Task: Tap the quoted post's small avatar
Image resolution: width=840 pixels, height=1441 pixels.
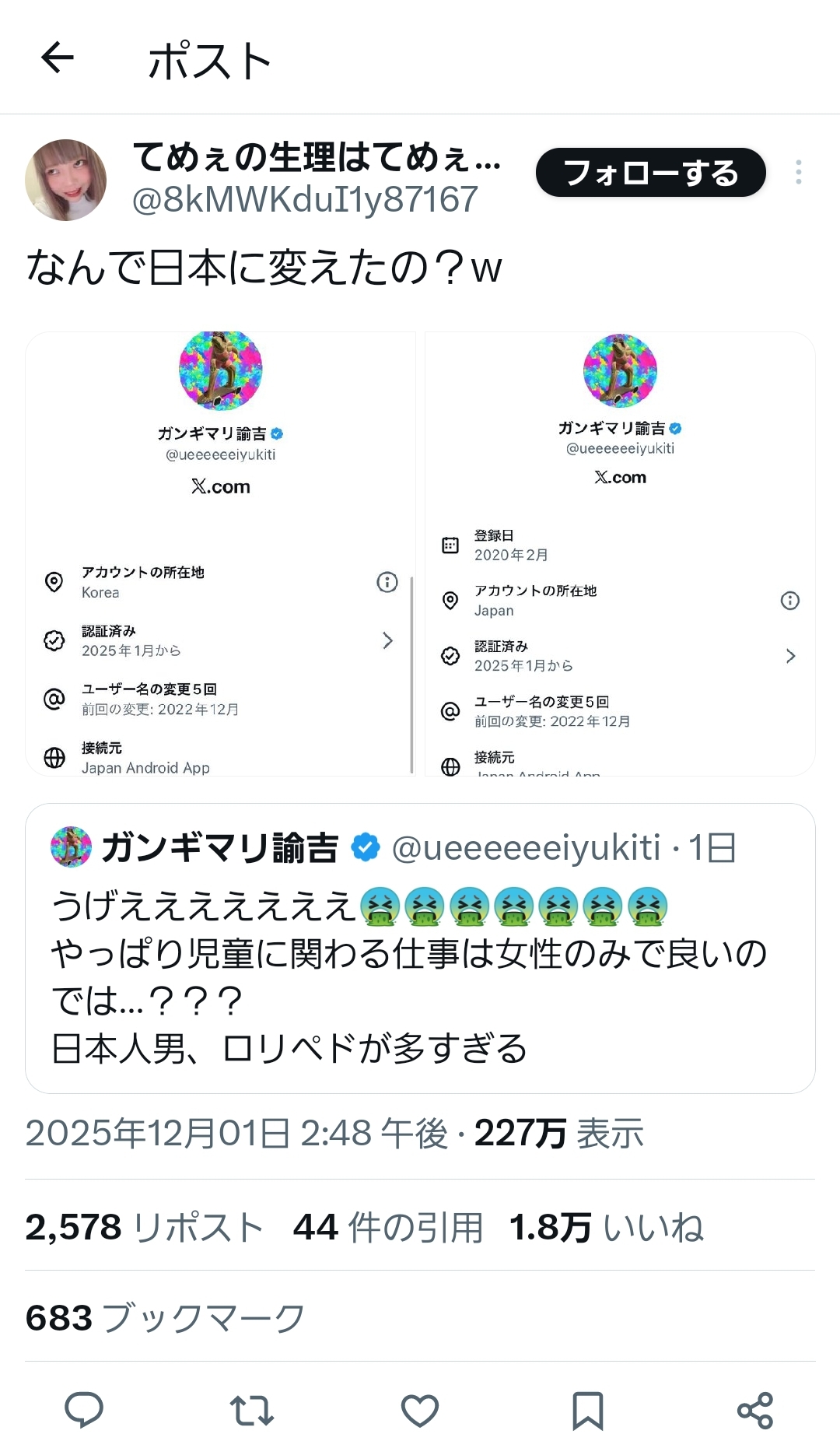Action: [71, 847]
